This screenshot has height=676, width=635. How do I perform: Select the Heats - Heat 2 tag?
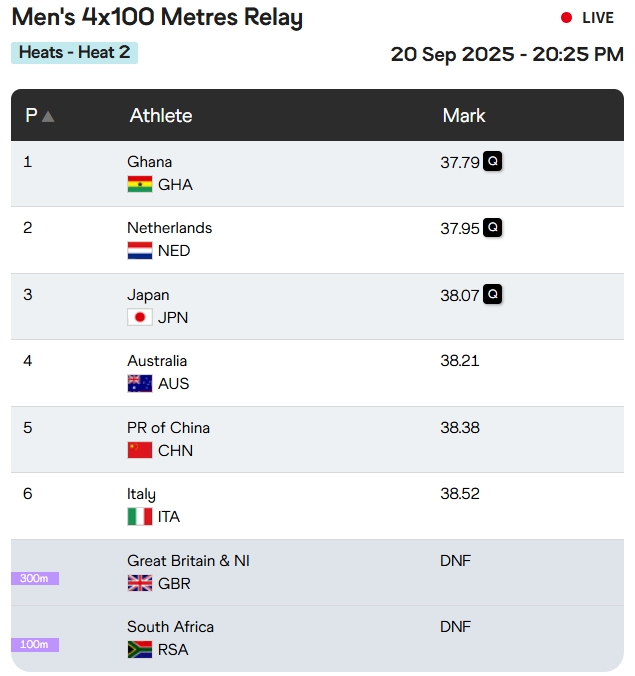click(74, 52)
